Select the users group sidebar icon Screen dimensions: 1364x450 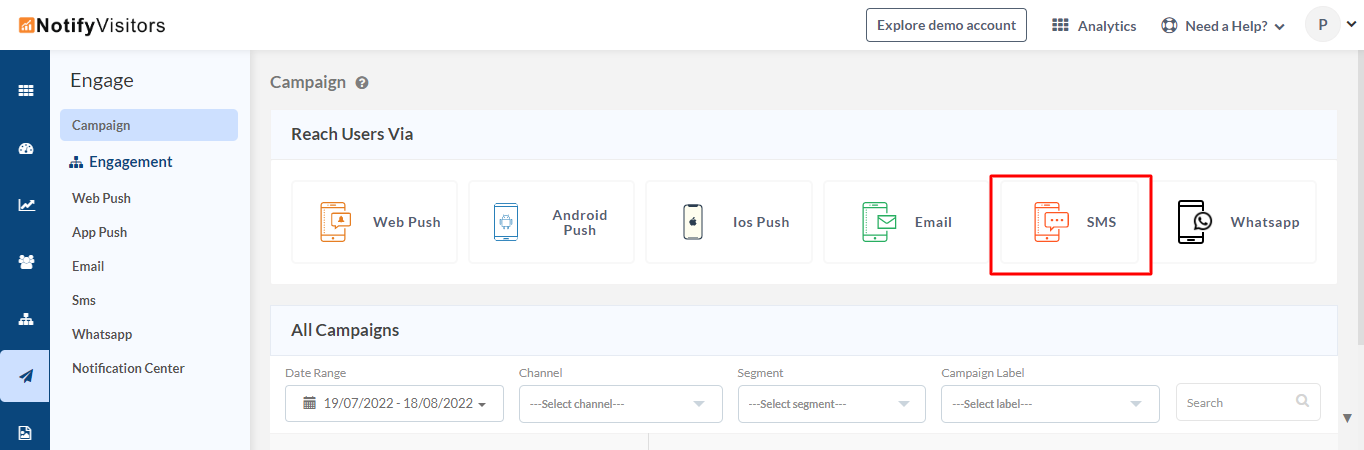(x=26, y=262)
